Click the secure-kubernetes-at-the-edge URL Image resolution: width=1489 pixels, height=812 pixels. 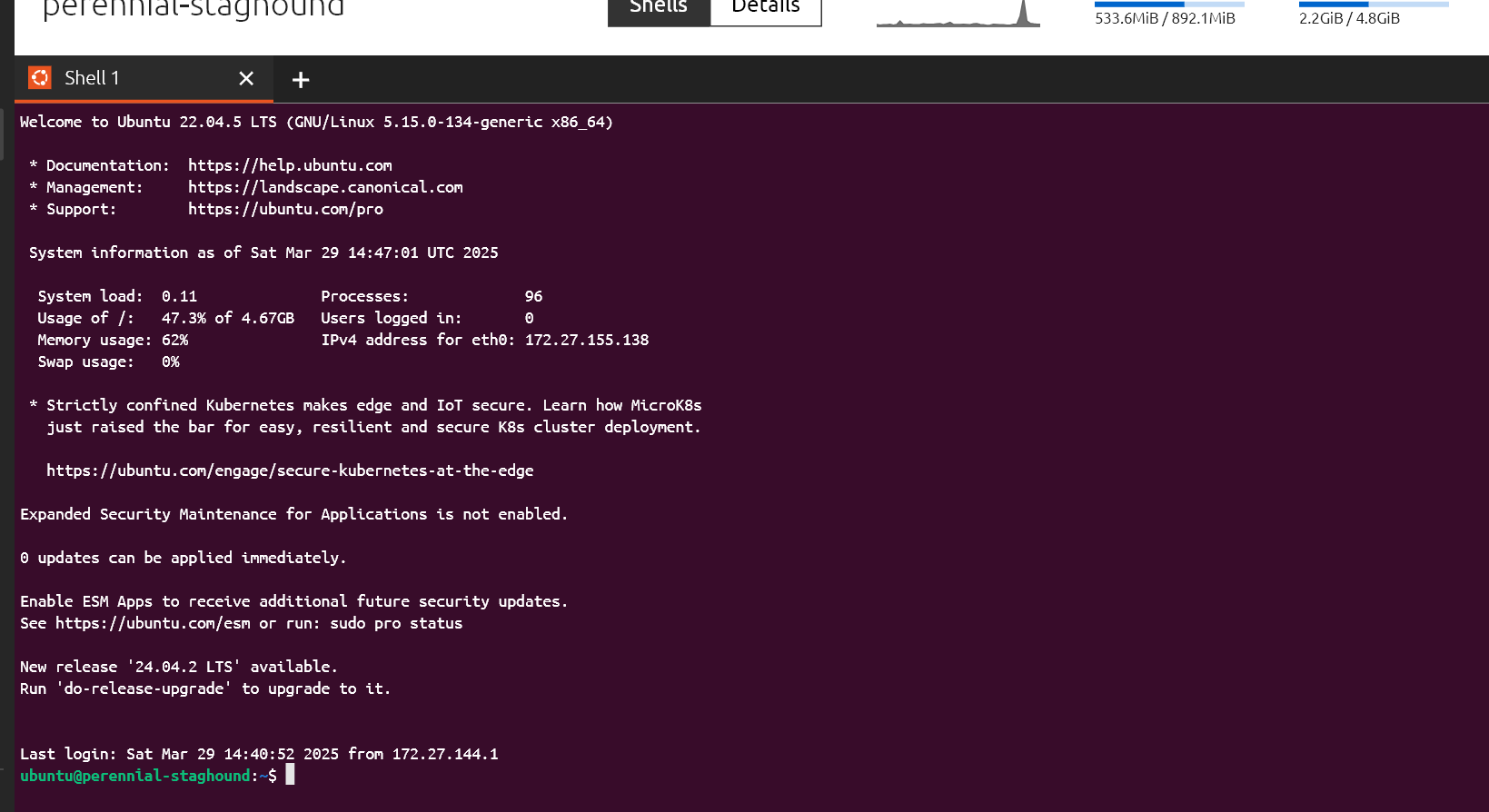pyautogui.click(x=290, y=470)
